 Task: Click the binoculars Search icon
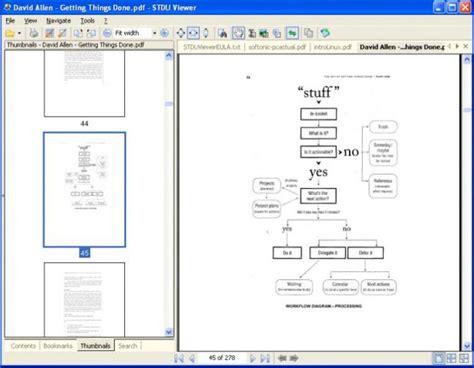[222, 33]
